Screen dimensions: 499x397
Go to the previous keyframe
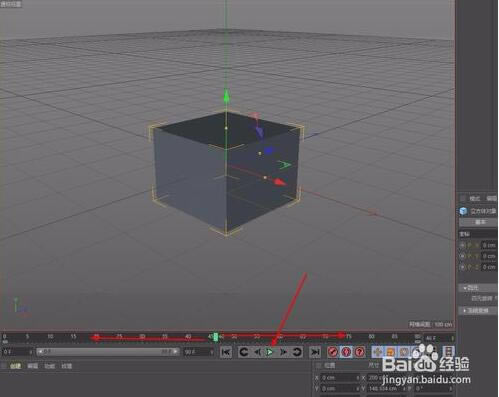[244, 352]
